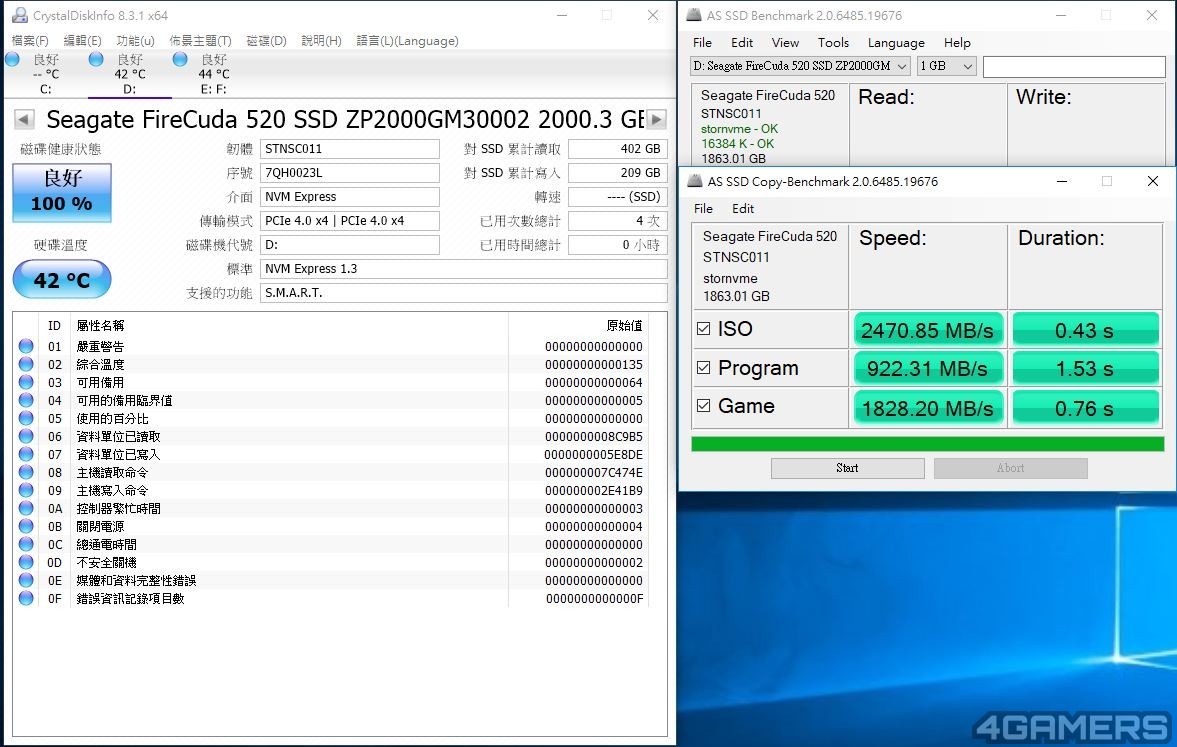
Task: Click the ISO duration result 0.43 s
Action: (1085, 330)
